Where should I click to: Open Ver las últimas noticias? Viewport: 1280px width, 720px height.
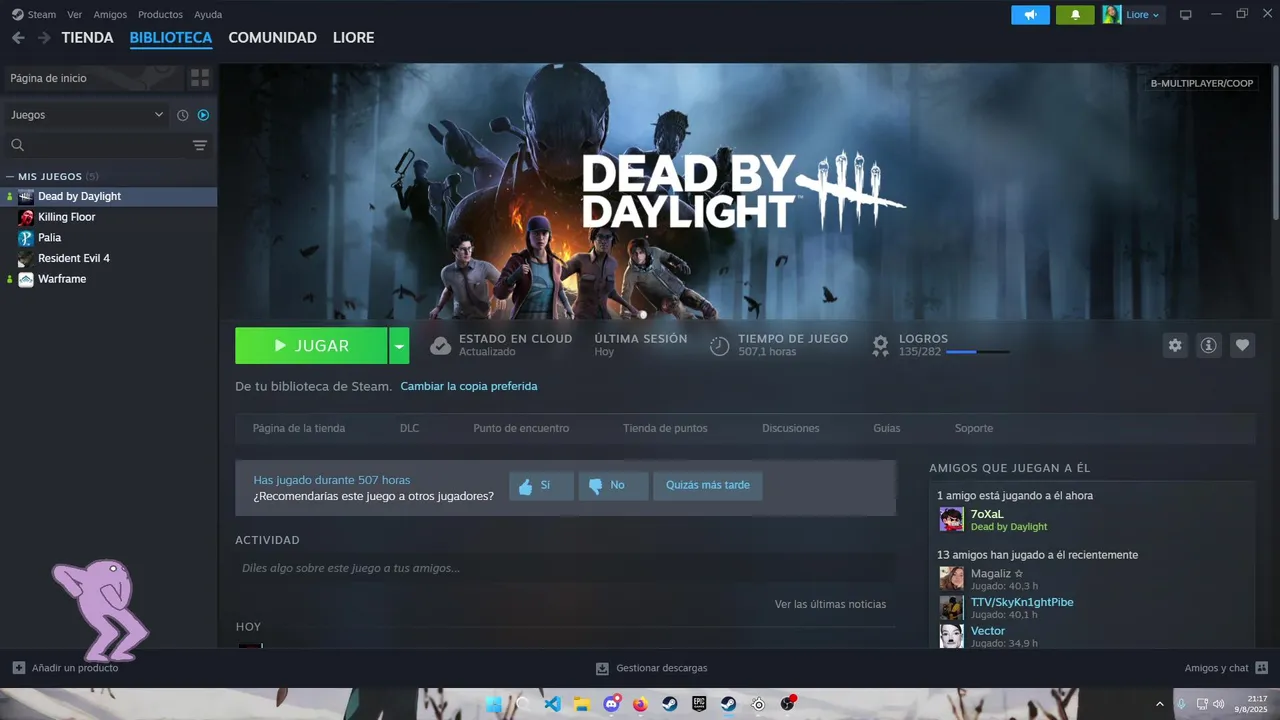coord(830,604)
